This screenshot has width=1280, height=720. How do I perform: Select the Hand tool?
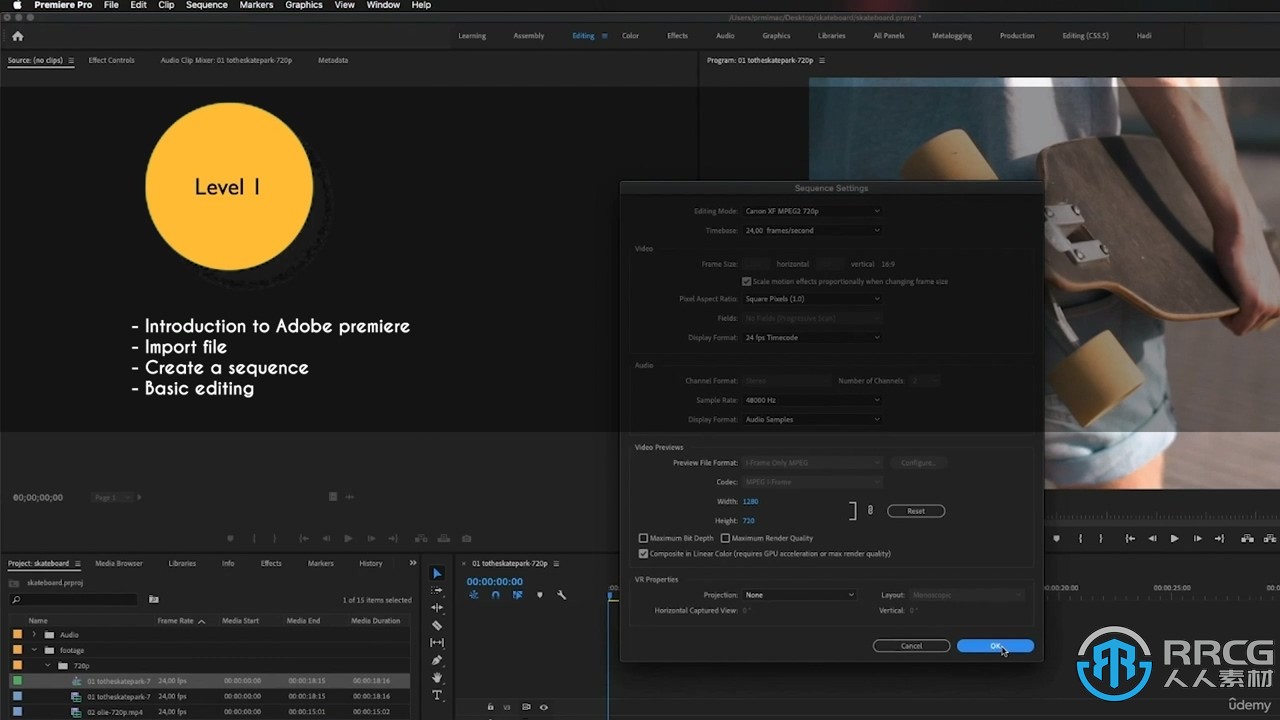coord(437,678)
